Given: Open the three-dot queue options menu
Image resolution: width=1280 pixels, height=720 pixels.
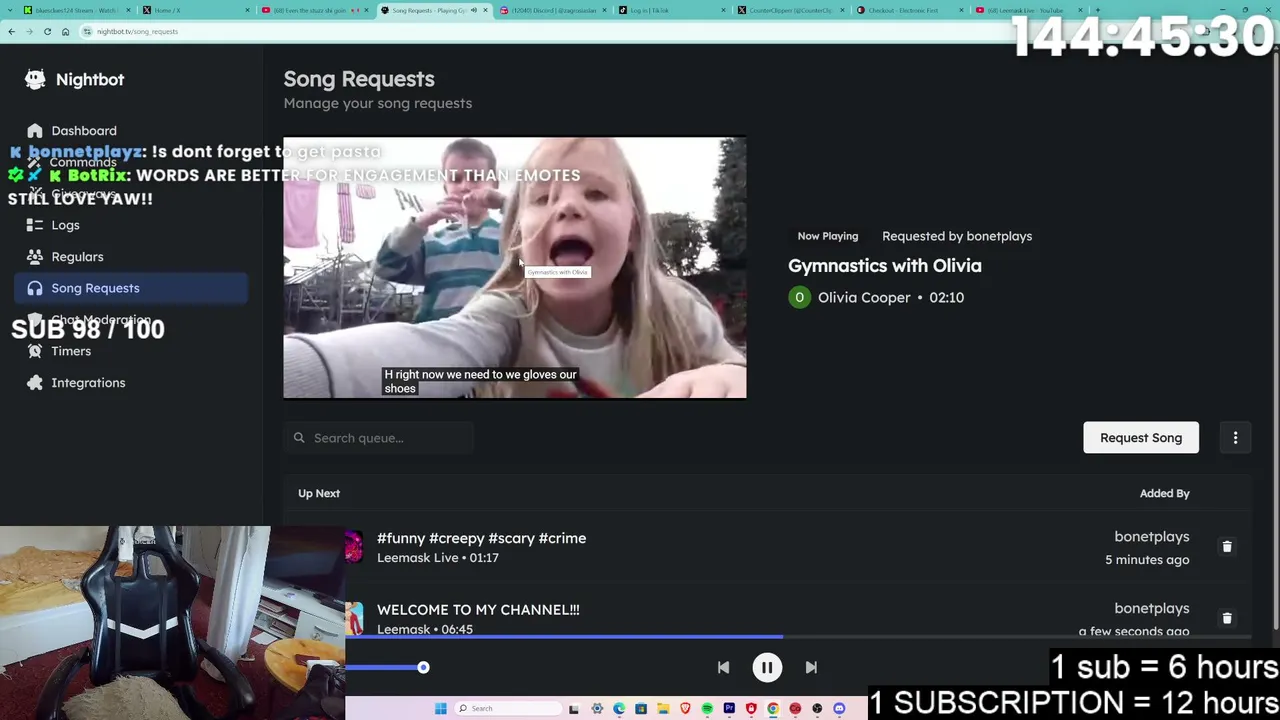Looking at the screenshot, I should (1235, 438).
